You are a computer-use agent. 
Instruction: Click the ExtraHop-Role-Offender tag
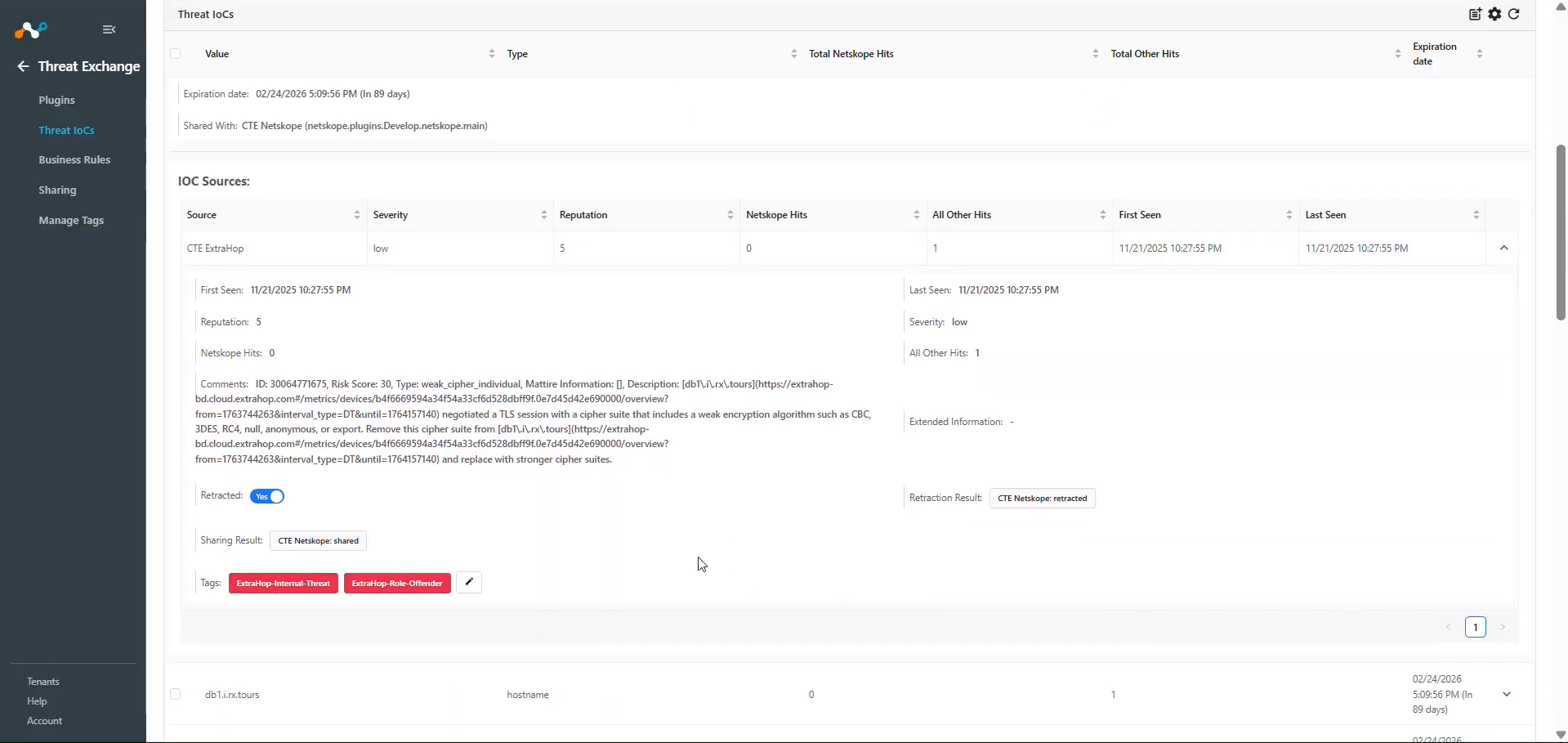pyautogui.click(x=397, y=584)
